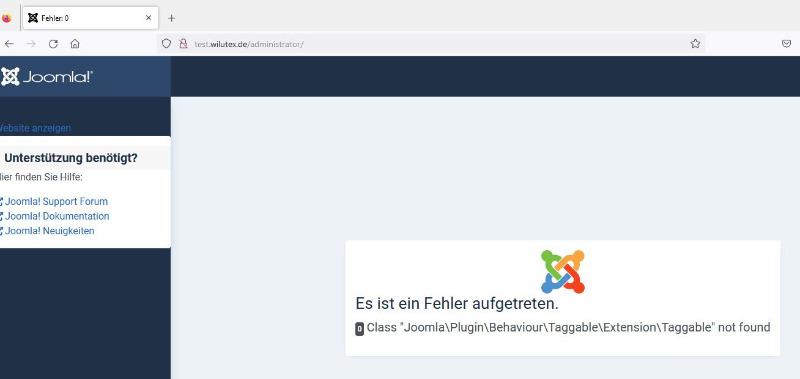Image resolution: width=800 pixels, height=379 pixels.
Task: Open the tracking protection shield icon
Action: coord(166,44)
